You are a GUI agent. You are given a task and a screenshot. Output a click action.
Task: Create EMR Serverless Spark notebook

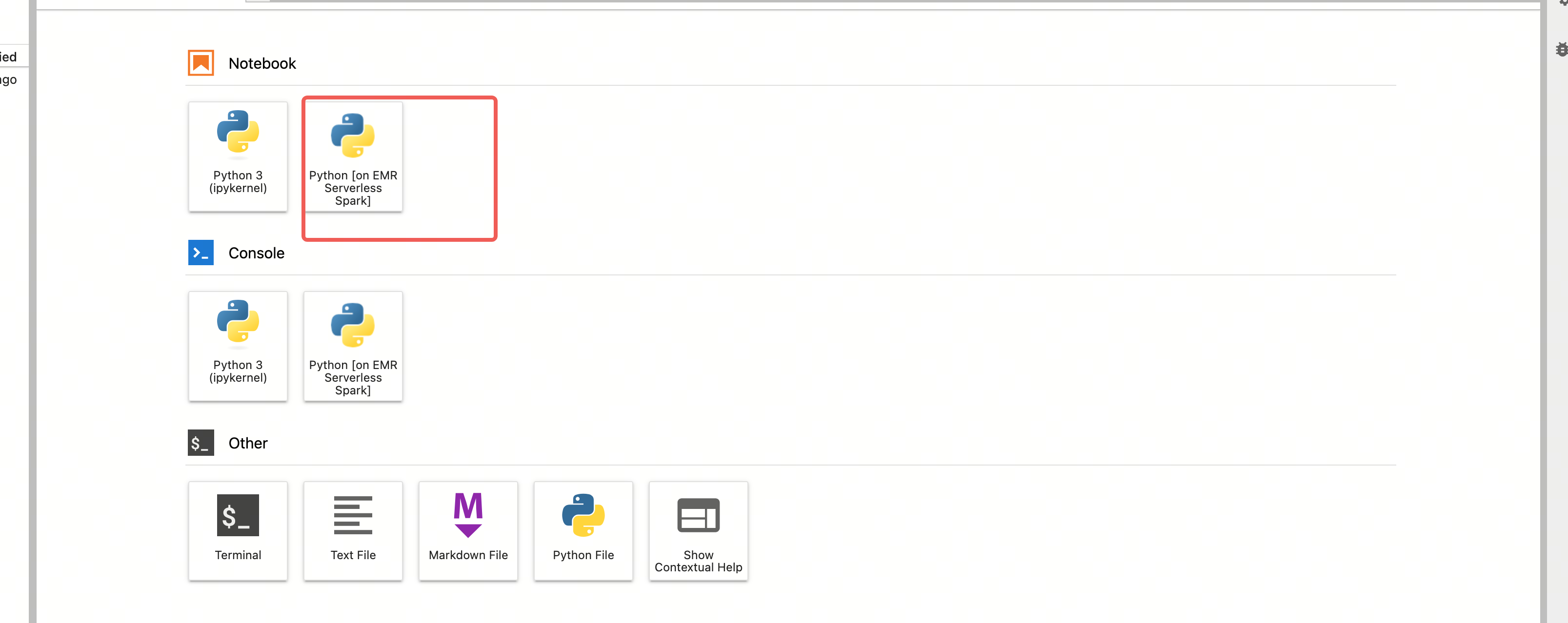[x=352, y=156]
